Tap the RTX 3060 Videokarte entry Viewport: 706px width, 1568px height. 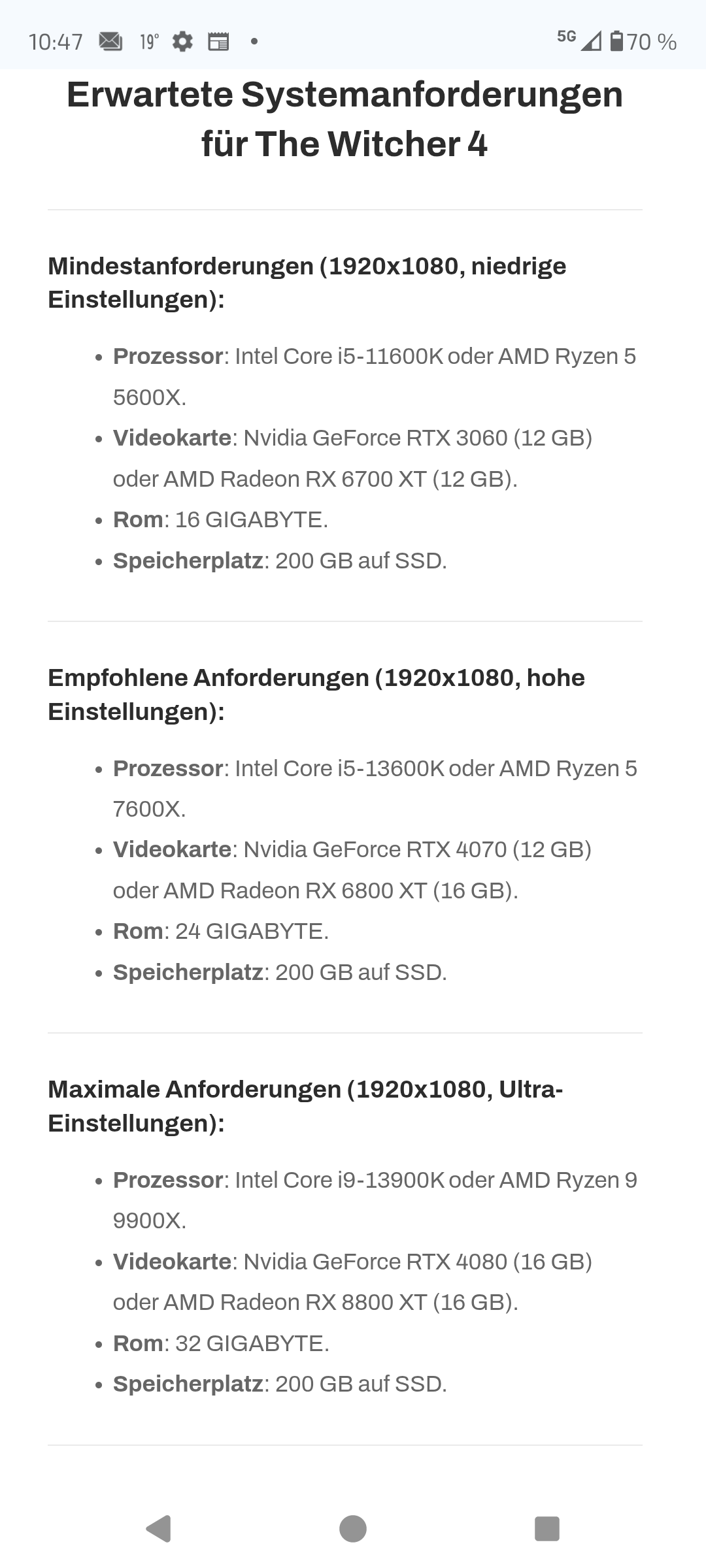point(353,458)
